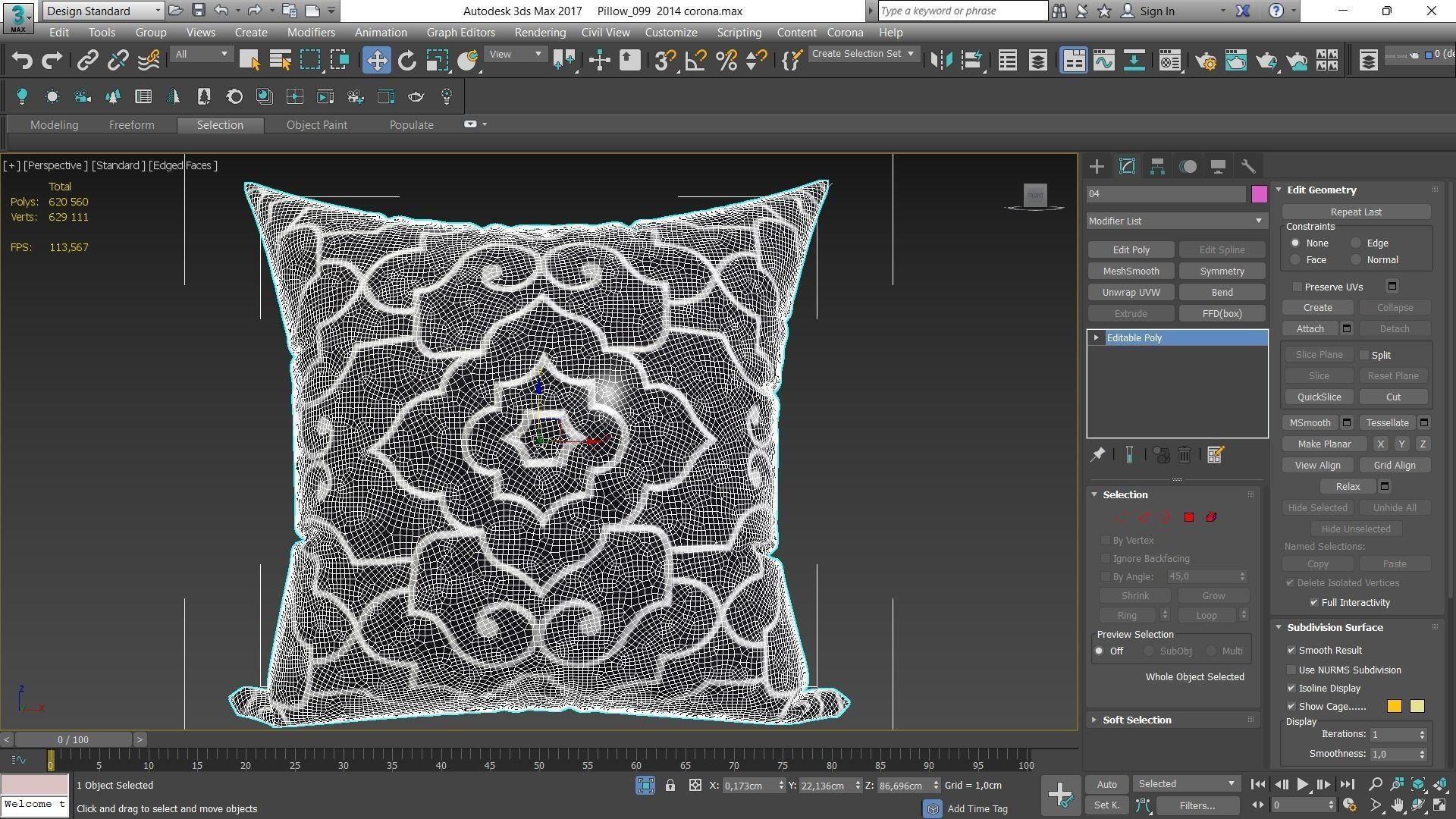Choose the Select Object tool
1456x819 pixels.
(x=249, y=61)
